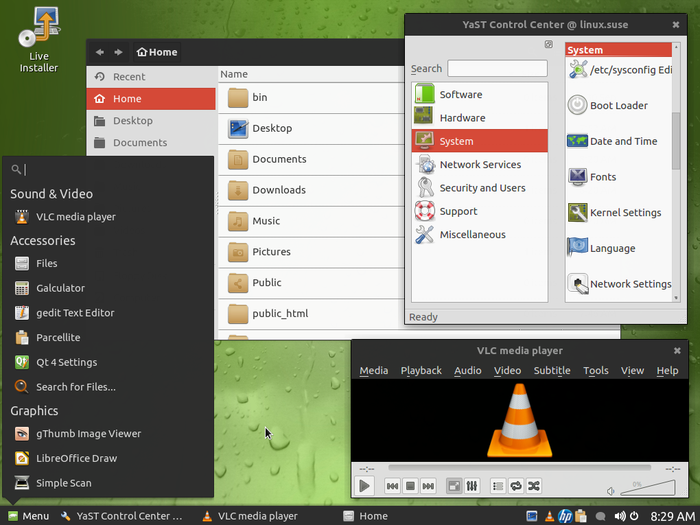Show VLC extended settings equalizer
The width and height of the screenshot is (700, 525).
click(471, 486)
